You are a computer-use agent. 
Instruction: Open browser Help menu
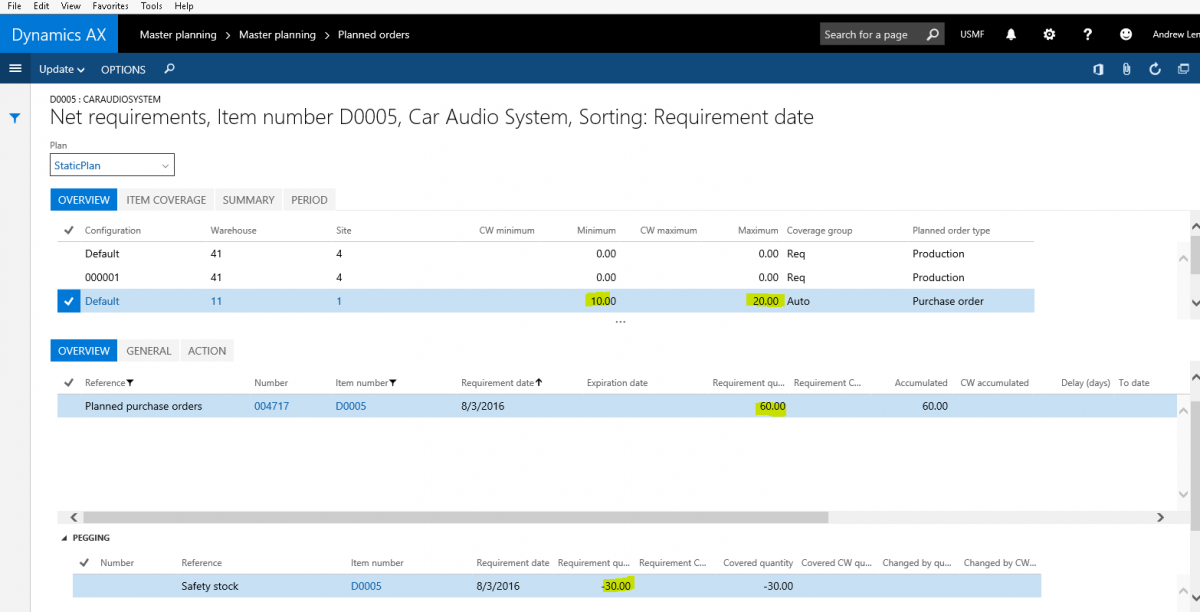(x=184, y=6)
